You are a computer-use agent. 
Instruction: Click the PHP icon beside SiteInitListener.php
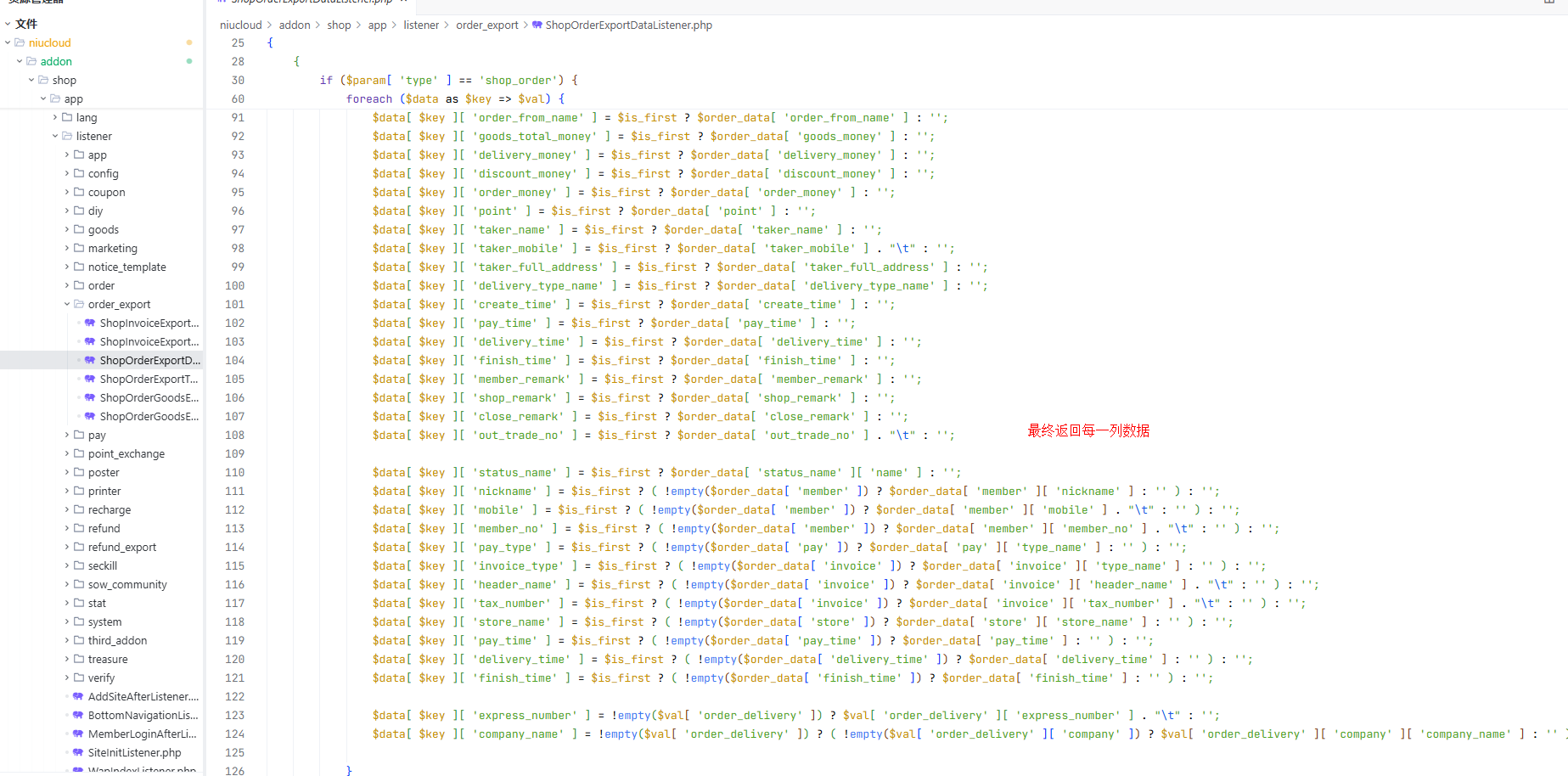[78, 752]
